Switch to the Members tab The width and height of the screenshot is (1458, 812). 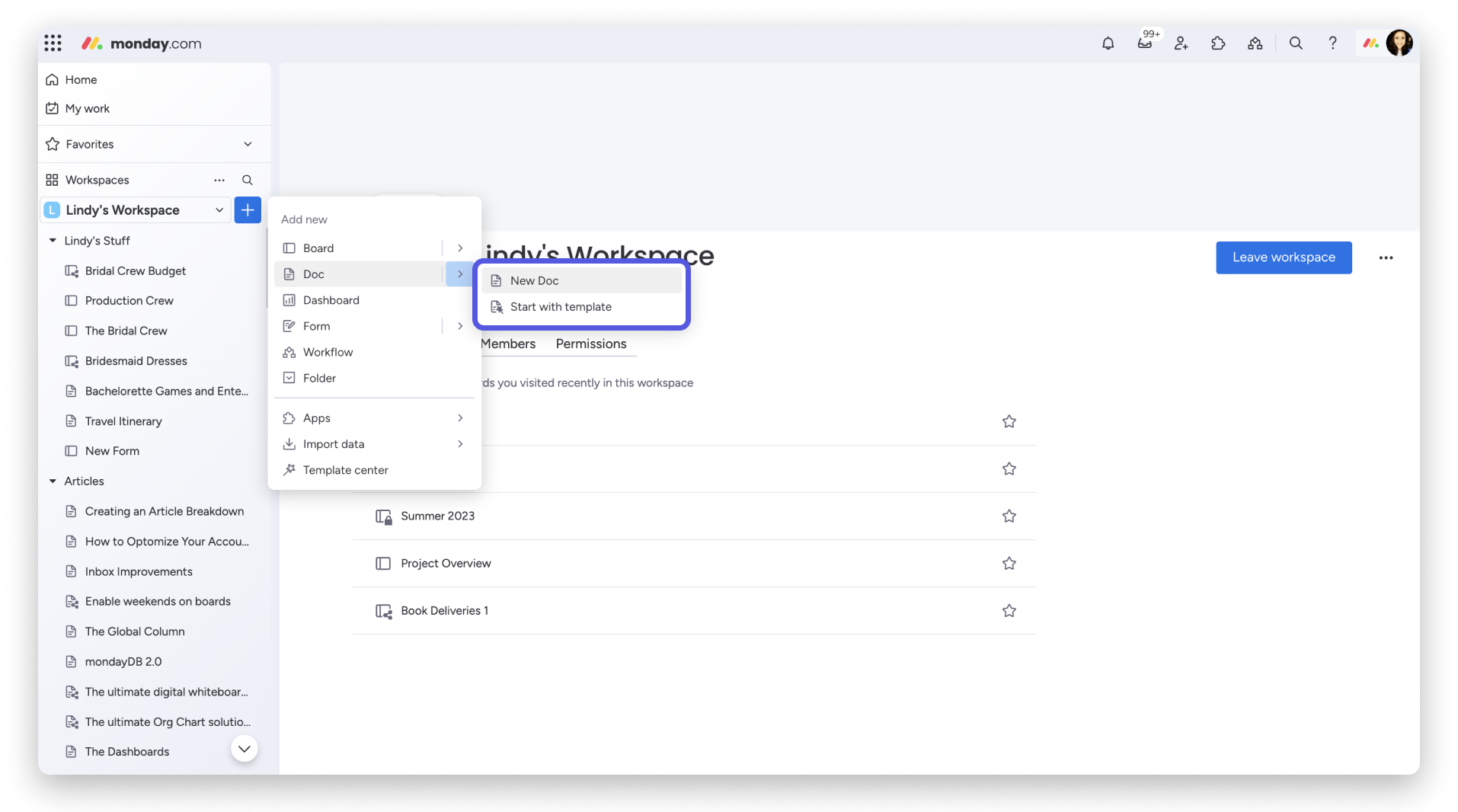[x=508, y=344]
